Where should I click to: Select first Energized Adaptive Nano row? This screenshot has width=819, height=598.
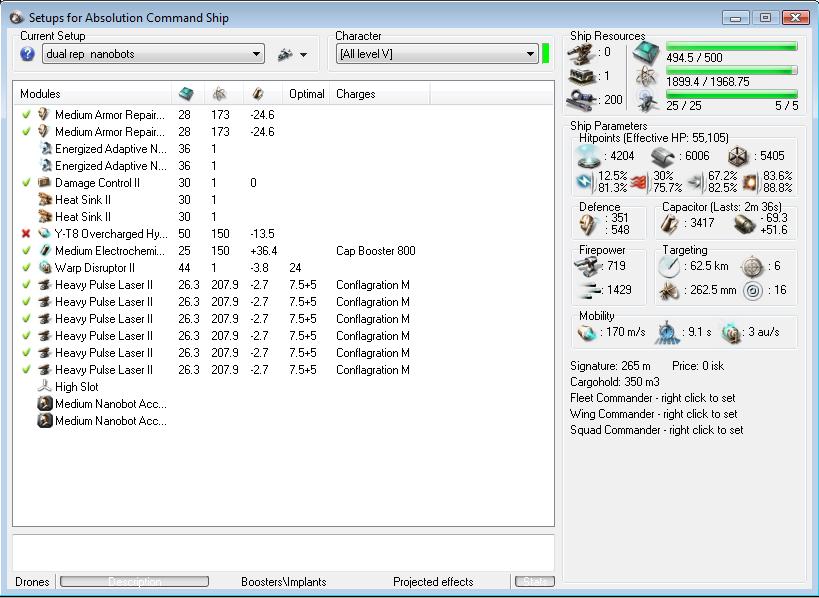pos(284,149)
